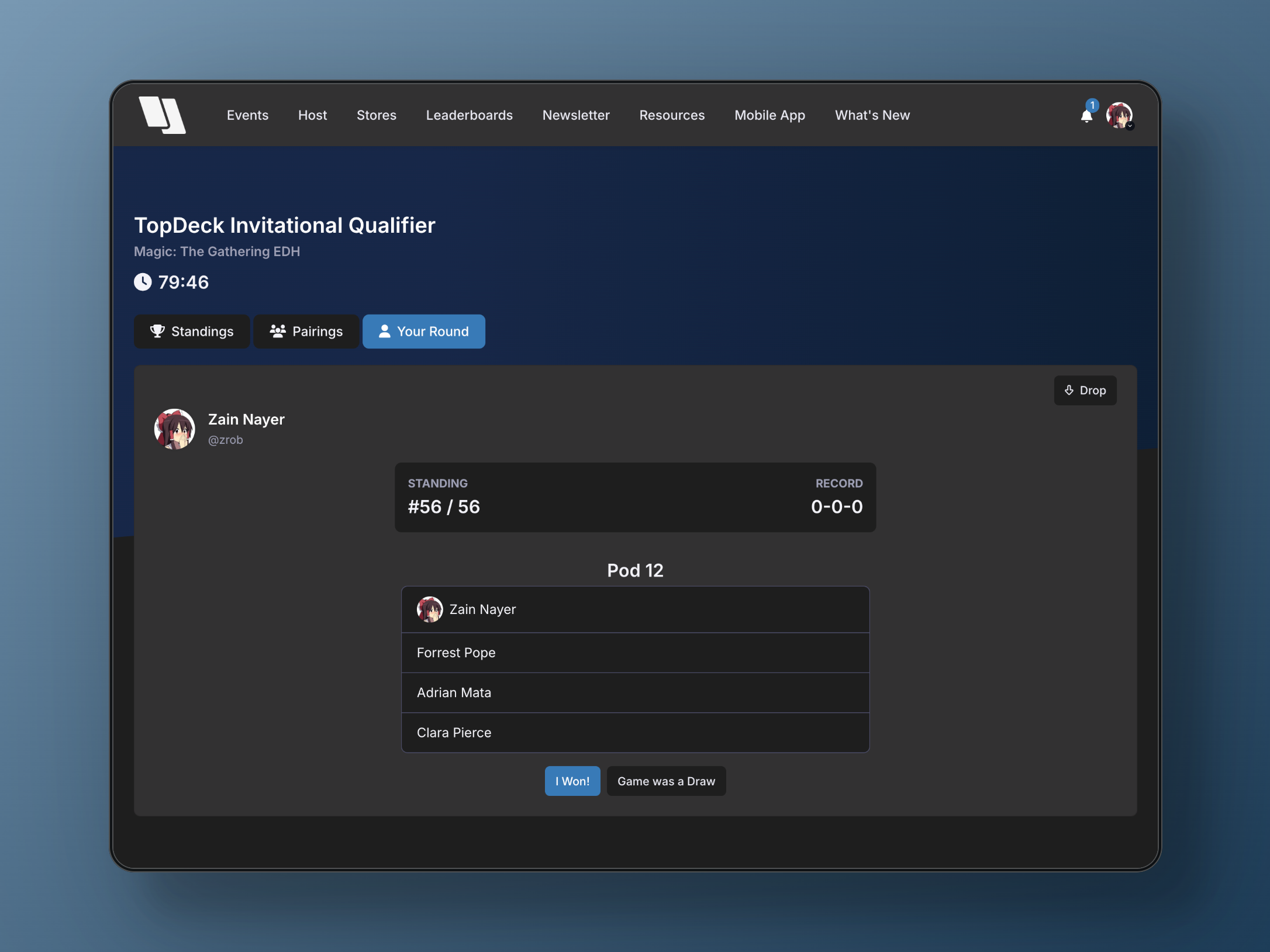
Task: Report Game was a Draw
Action: coord(666,781)
